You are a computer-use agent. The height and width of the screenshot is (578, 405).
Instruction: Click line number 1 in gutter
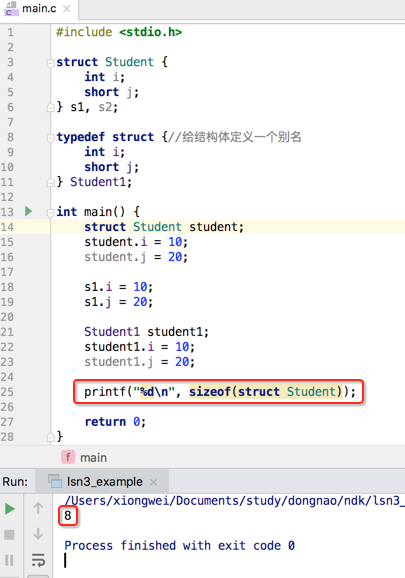(10, 32)
